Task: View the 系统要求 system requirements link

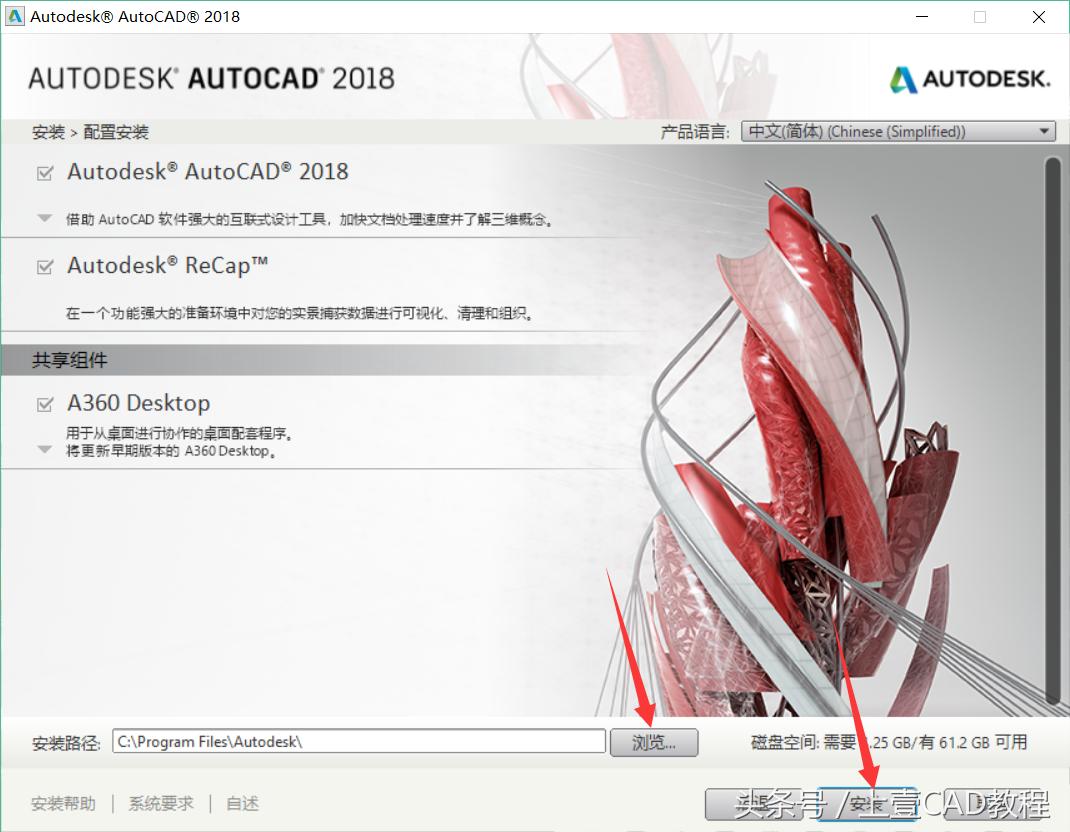Action: [159, 803]
